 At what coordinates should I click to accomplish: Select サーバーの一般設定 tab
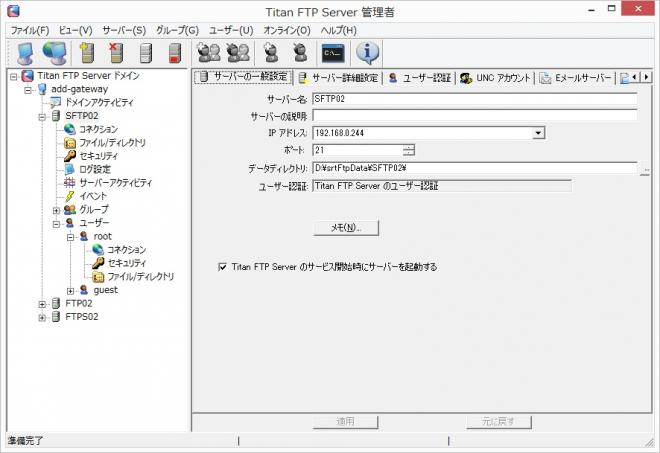point(244,77)
